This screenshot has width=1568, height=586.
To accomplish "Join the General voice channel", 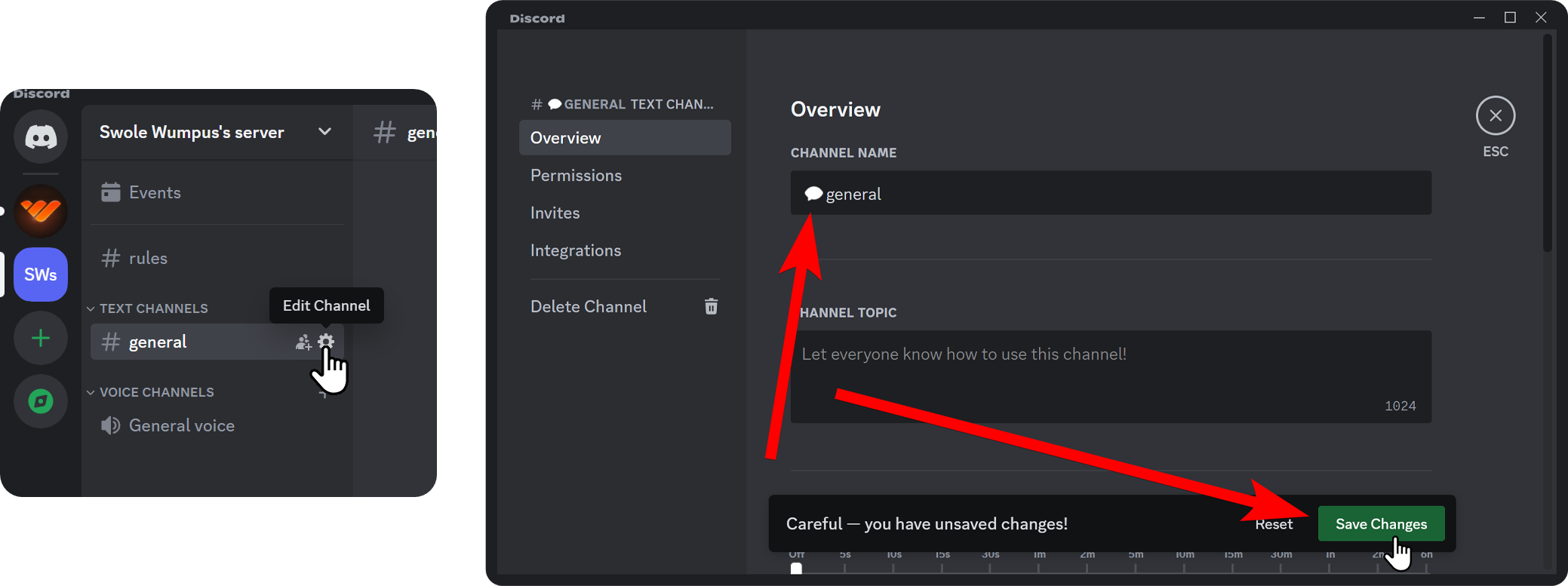I will point(217,425).
